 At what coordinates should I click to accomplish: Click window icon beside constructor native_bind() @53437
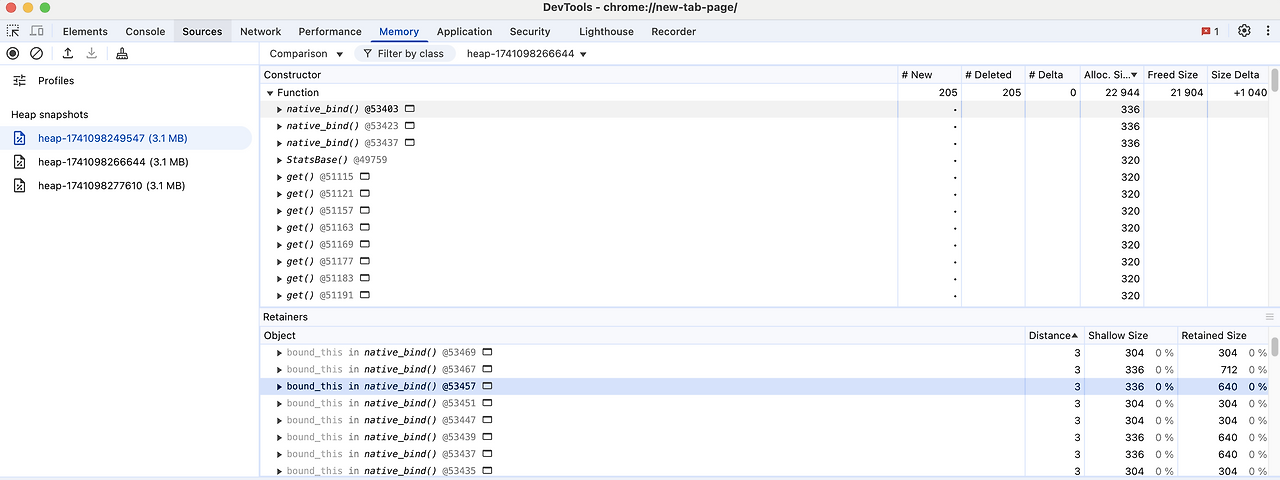409,142
